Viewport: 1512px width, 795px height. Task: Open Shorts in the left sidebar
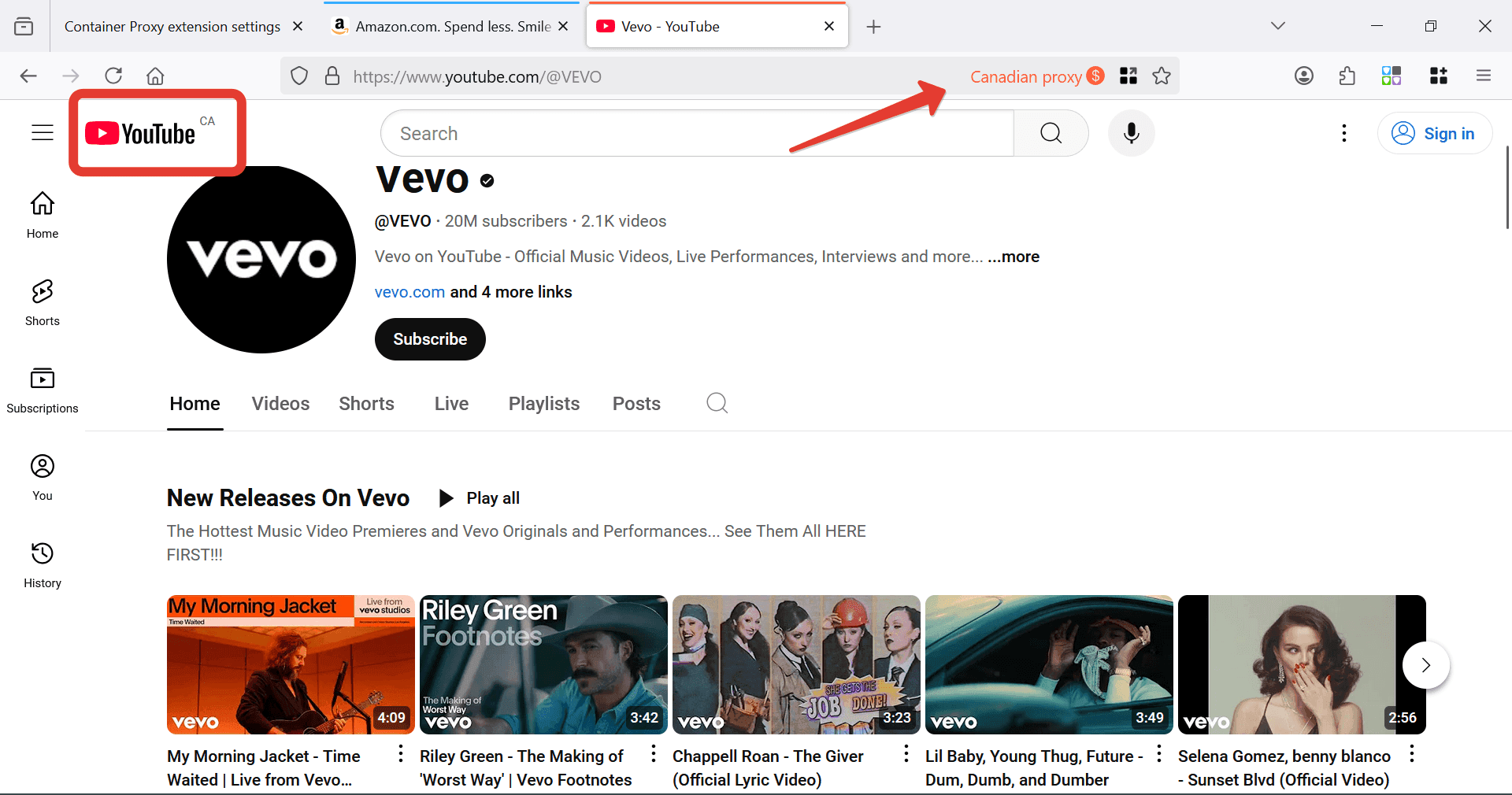pyautogui.click(x=43, y=302)
